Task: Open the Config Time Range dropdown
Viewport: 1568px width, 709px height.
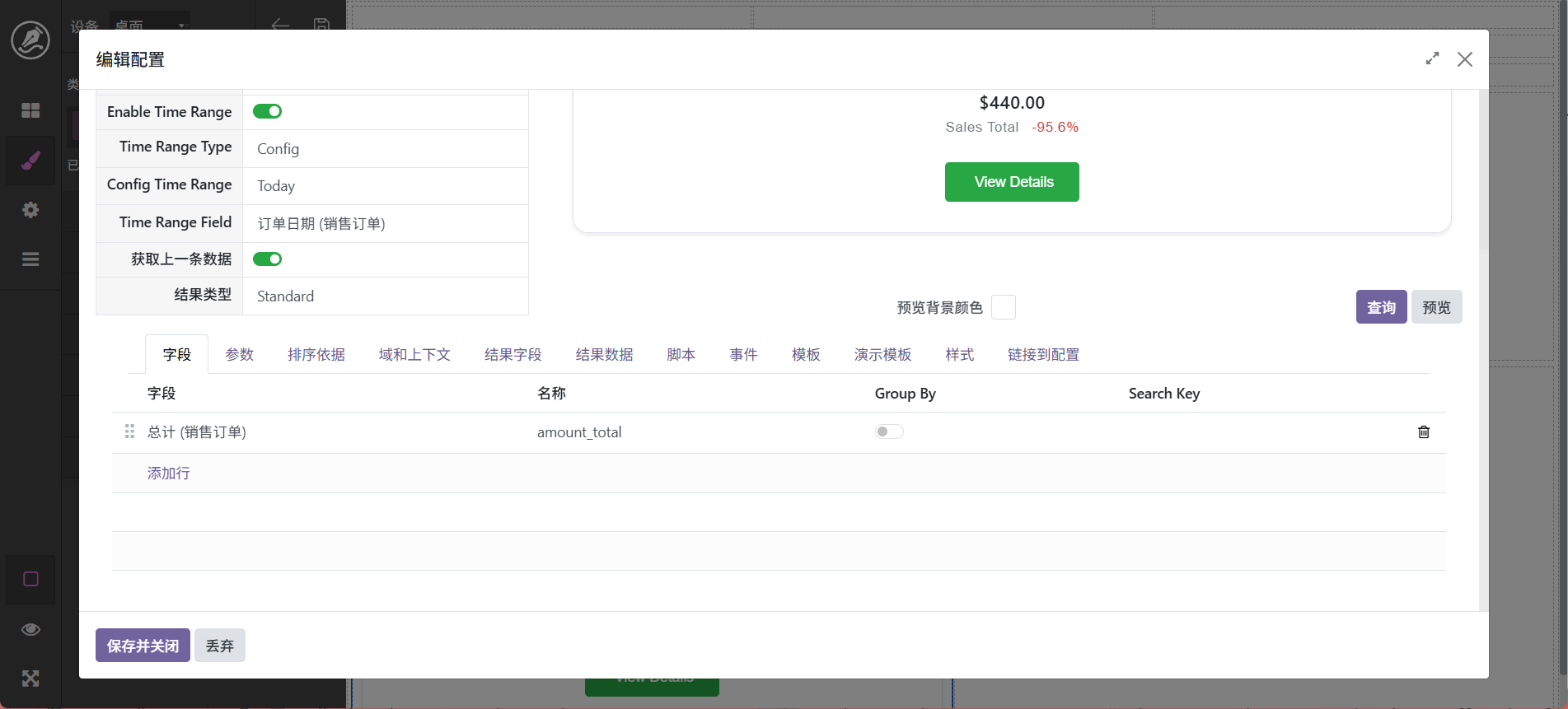Action: click(x=385, y=186)
